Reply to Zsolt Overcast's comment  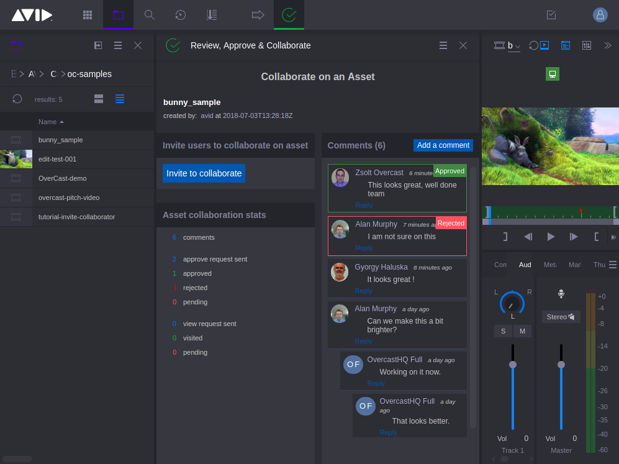[x=364, y=205]
